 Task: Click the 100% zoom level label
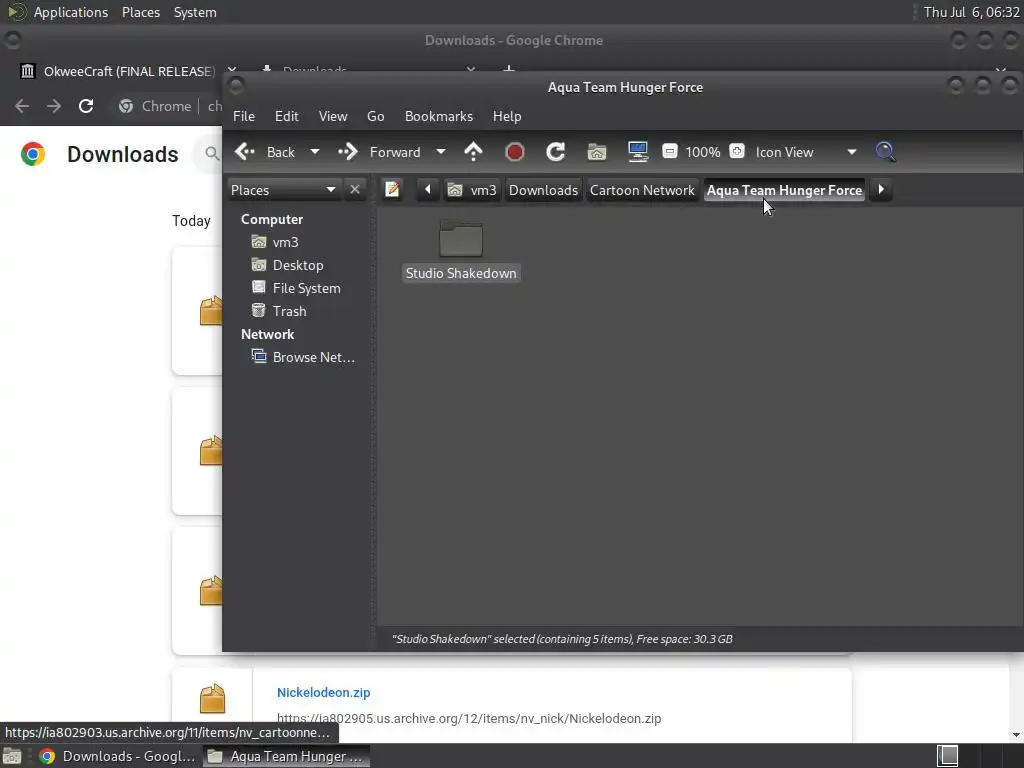tap(703, 152)
